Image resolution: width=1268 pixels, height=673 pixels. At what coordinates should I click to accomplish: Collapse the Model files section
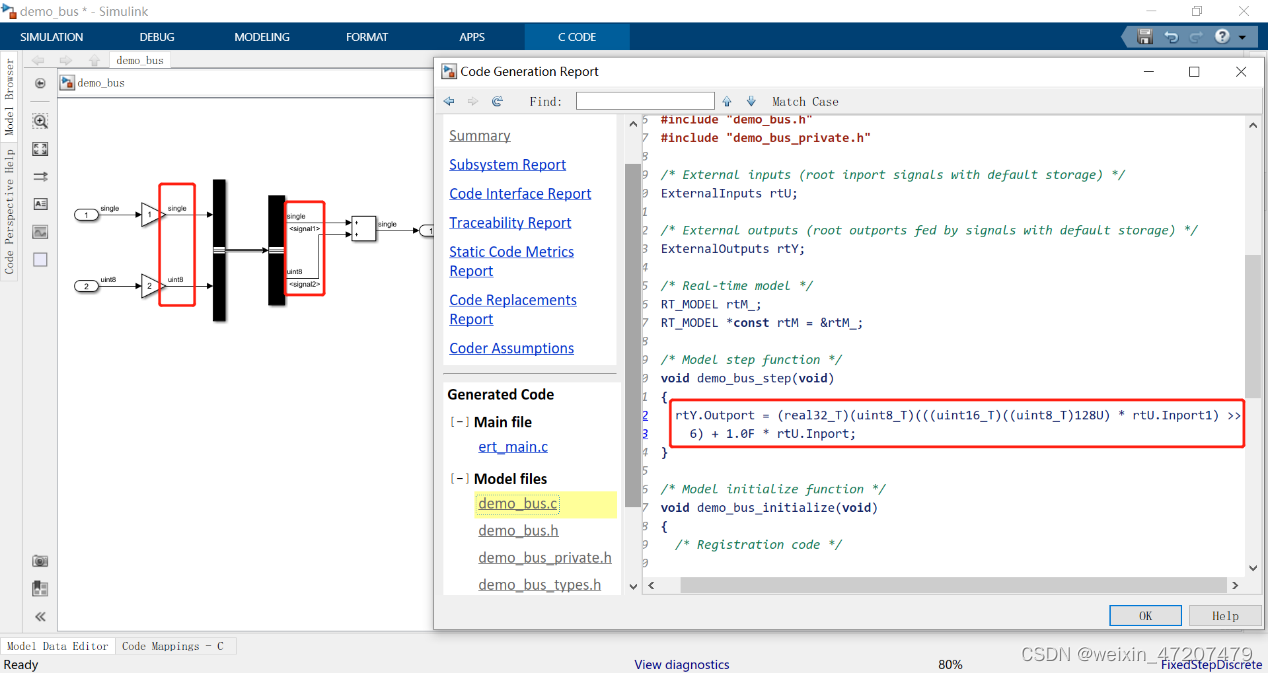(x=459, y=478)
